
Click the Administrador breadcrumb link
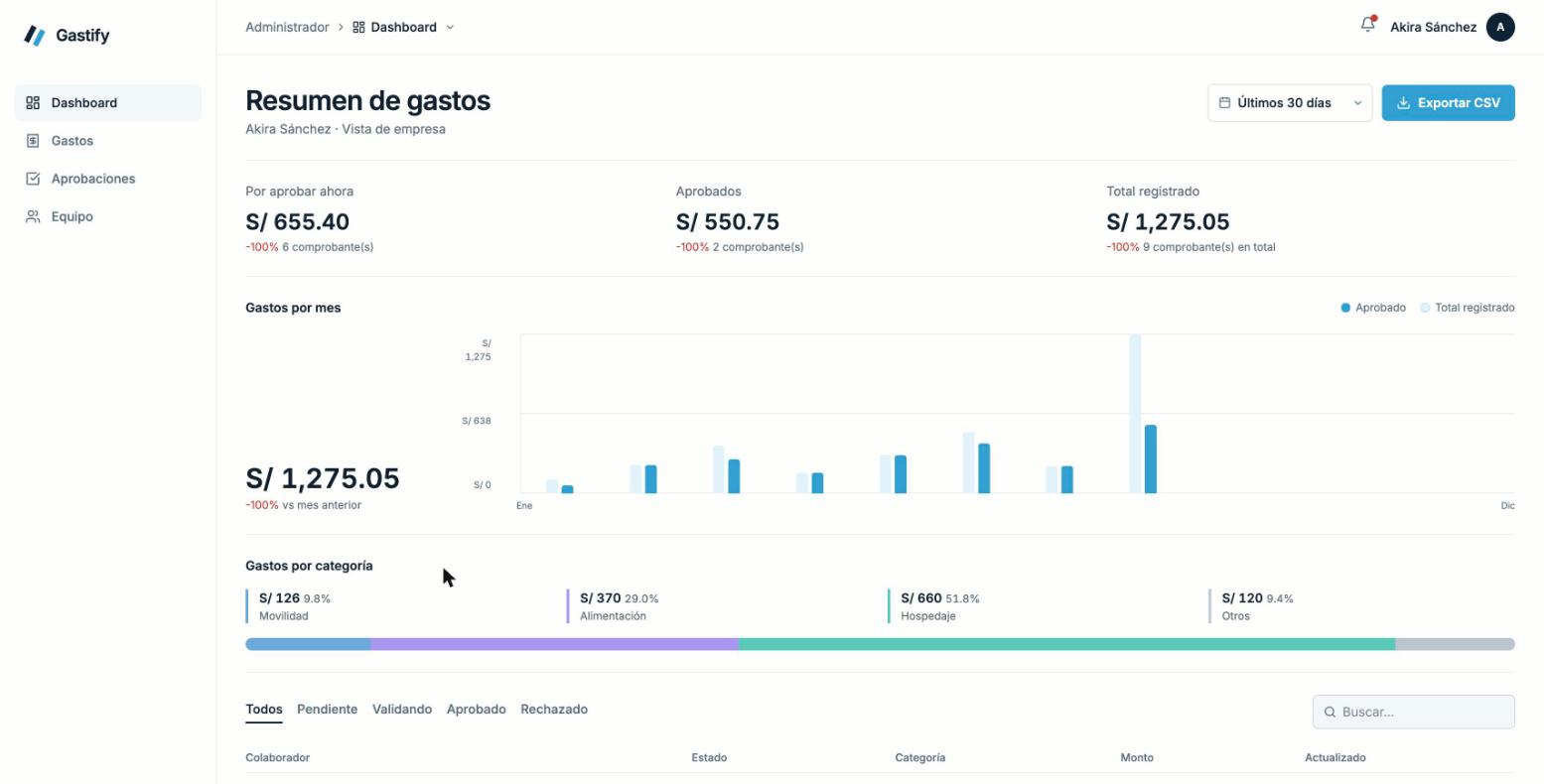coord(287,27)
